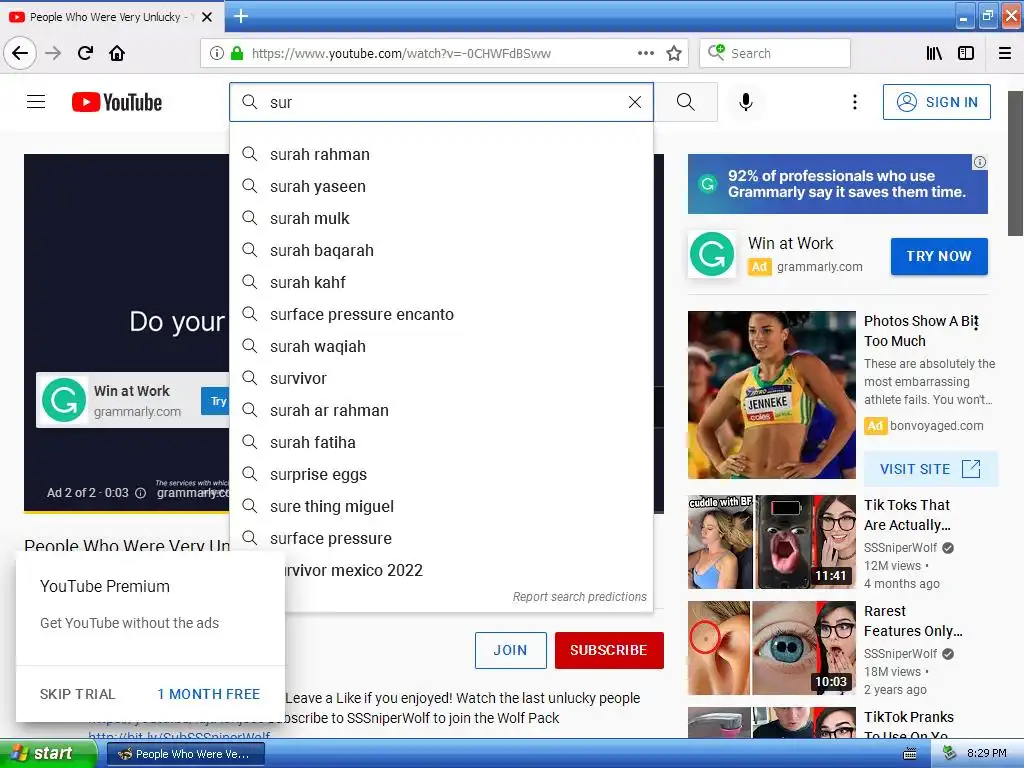Click the JOIN channel button
Screen dimensions: 1024x768
pos(511,650)
